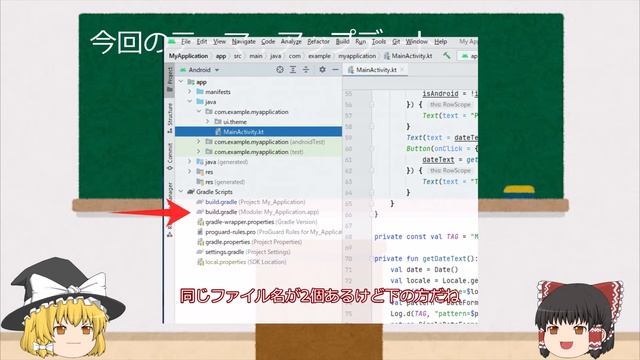Click the code line private const val TAG
640x360 pixels.
click(x=426, y=237)
